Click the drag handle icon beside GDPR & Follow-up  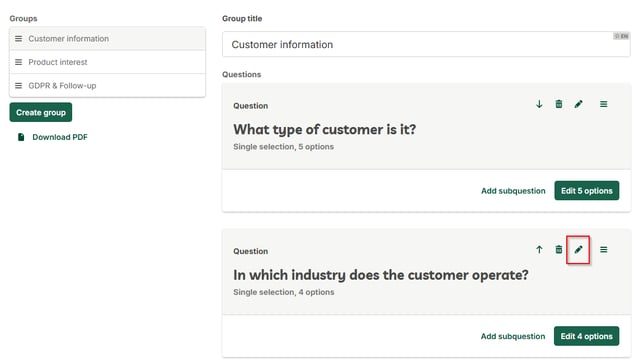(18, 85)
